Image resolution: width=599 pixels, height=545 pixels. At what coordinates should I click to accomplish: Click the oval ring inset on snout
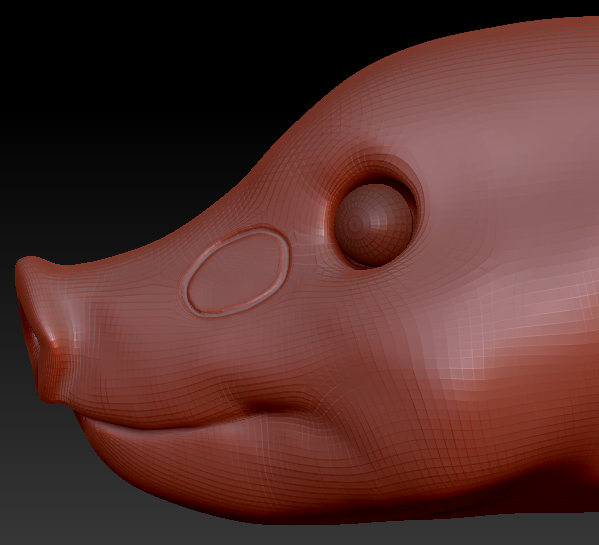pos(238,272)
